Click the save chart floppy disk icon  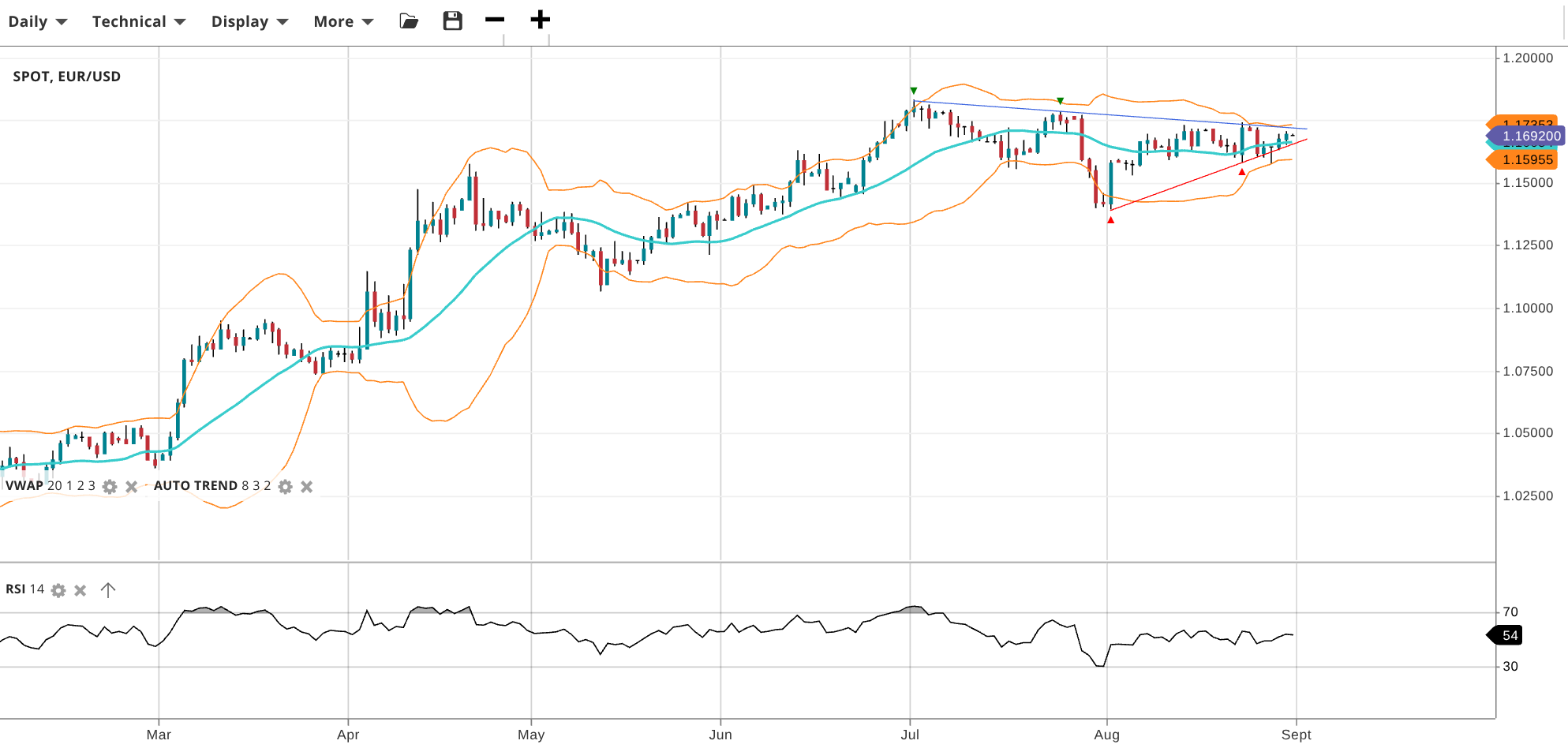click(x=452, y=21)
